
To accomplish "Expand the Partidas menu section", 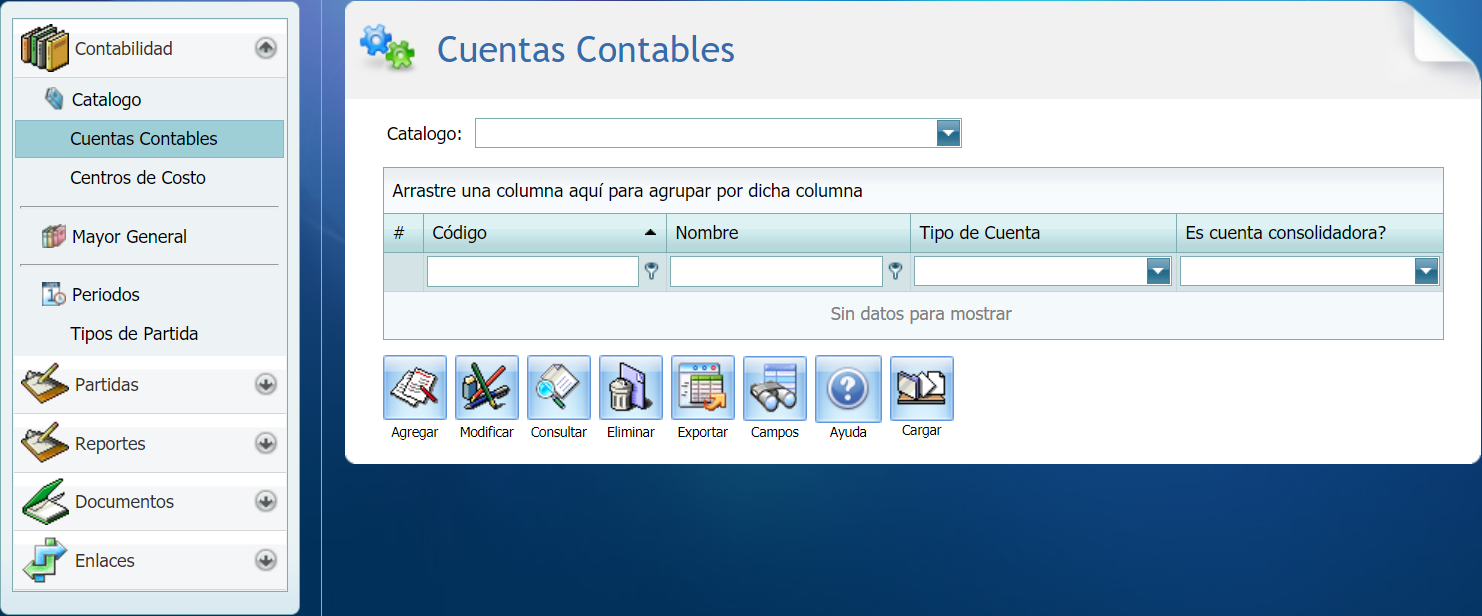I will pyautogui.click(x=265, y=384).
